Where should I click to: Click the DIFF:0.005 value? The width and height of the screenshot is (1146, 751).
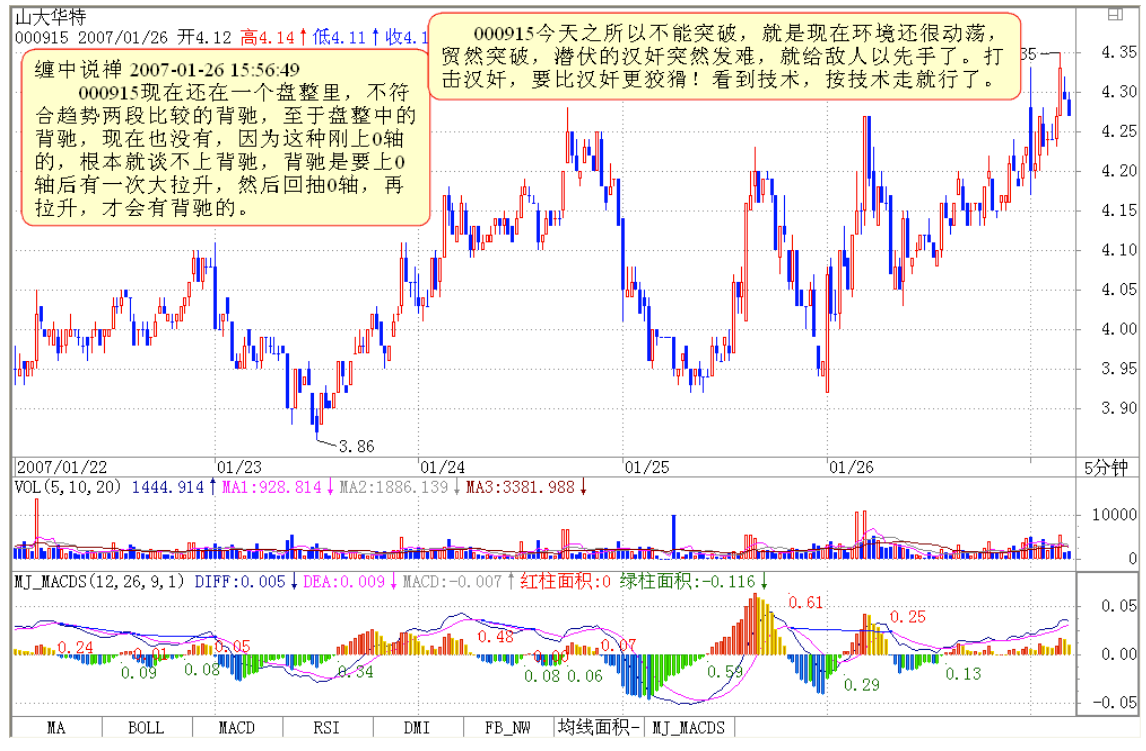(x=240, y=582)
